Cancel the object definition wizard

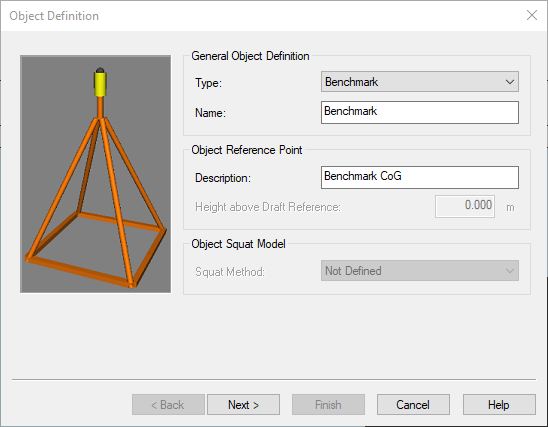(x=413, y=405)
